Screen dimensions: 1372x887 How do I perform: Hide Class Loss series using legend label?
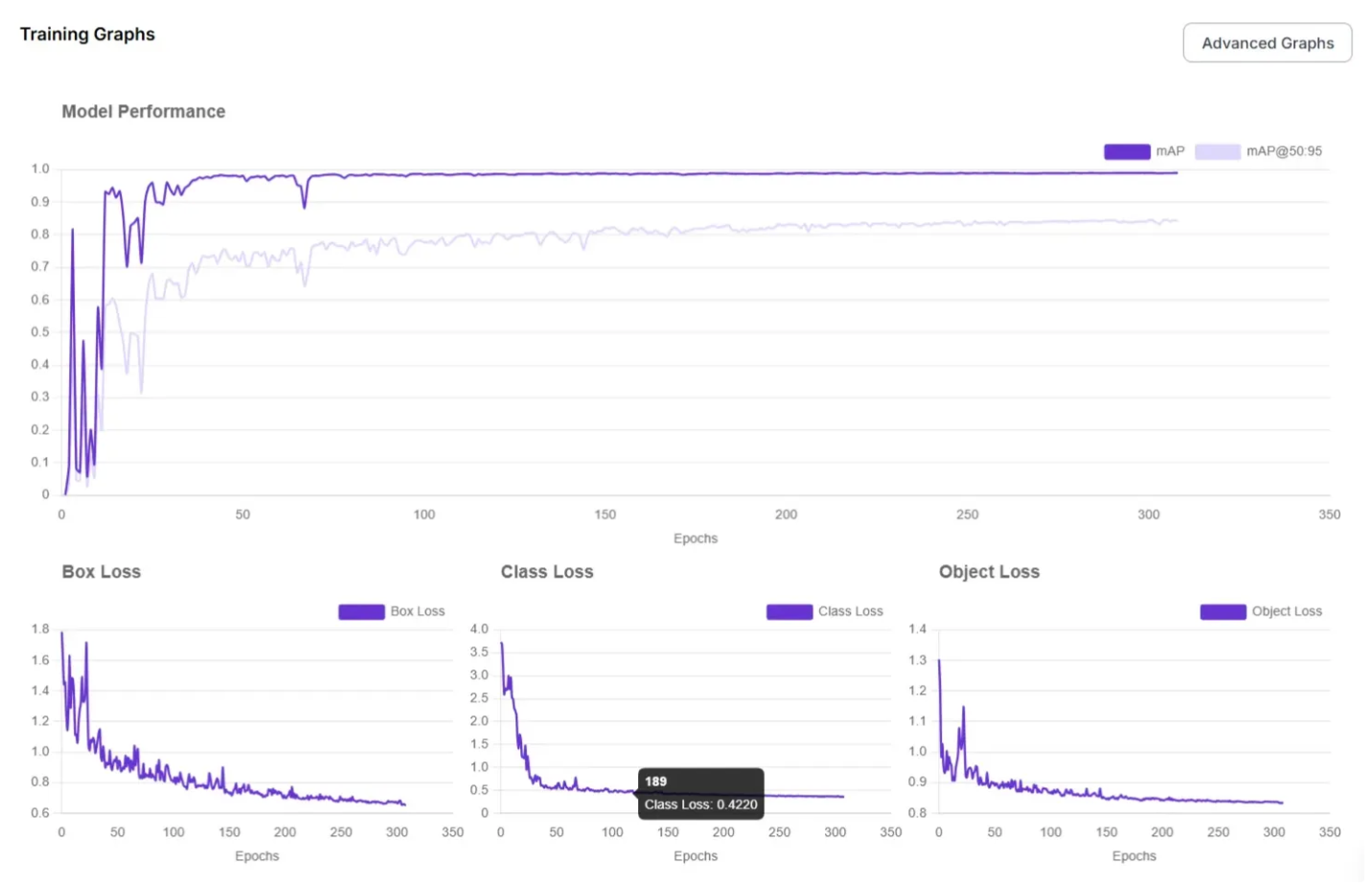[x=851, y=611]
